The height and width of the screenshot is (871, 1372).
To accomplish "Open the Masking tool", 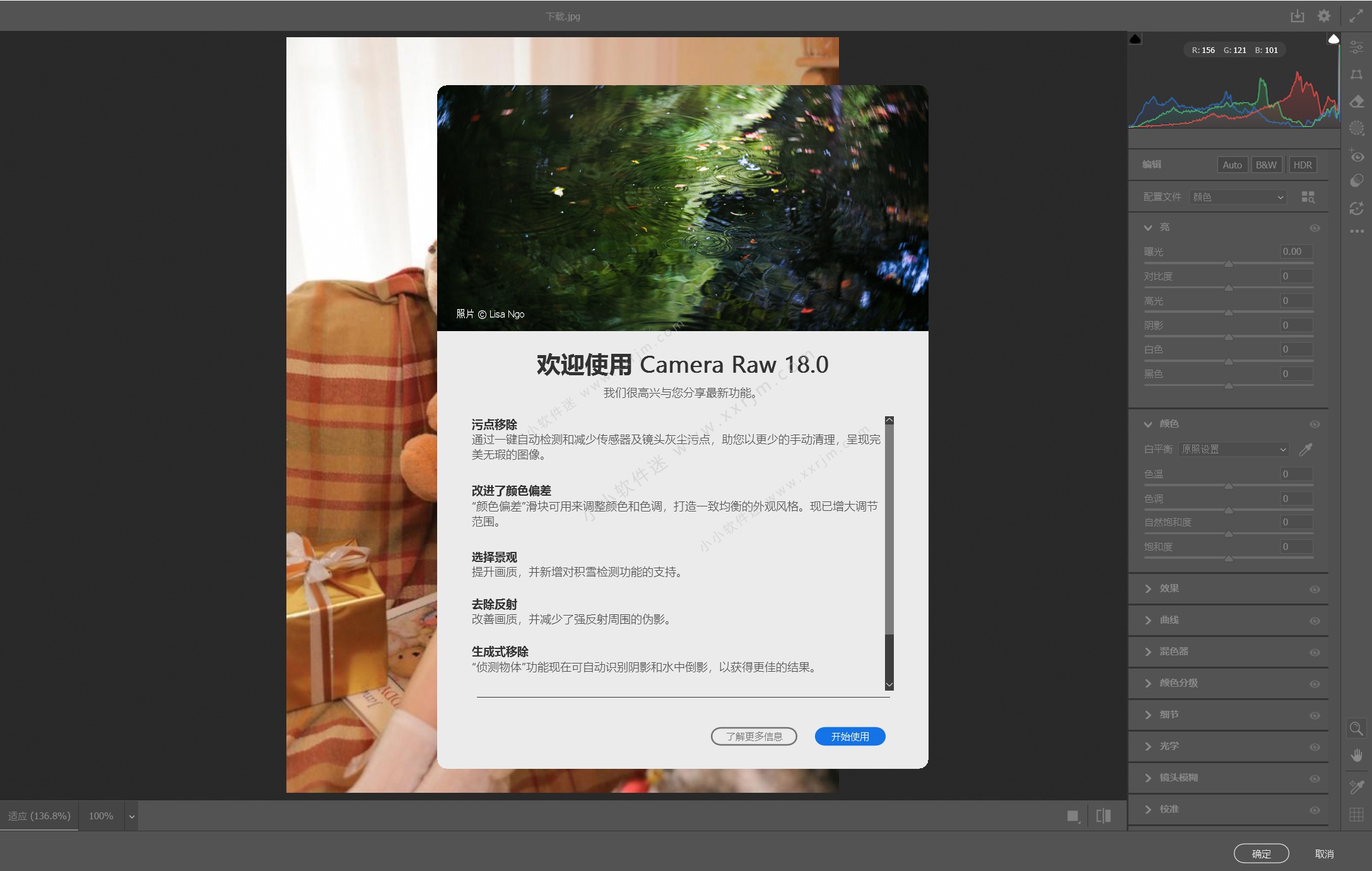I will (1356, 129).
